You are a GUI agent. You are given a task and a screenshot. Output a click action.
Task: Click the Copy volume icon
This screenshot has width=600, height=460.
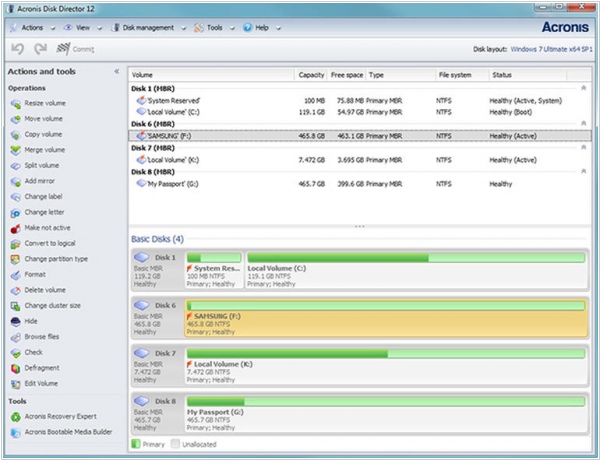[x=16, y=135]
